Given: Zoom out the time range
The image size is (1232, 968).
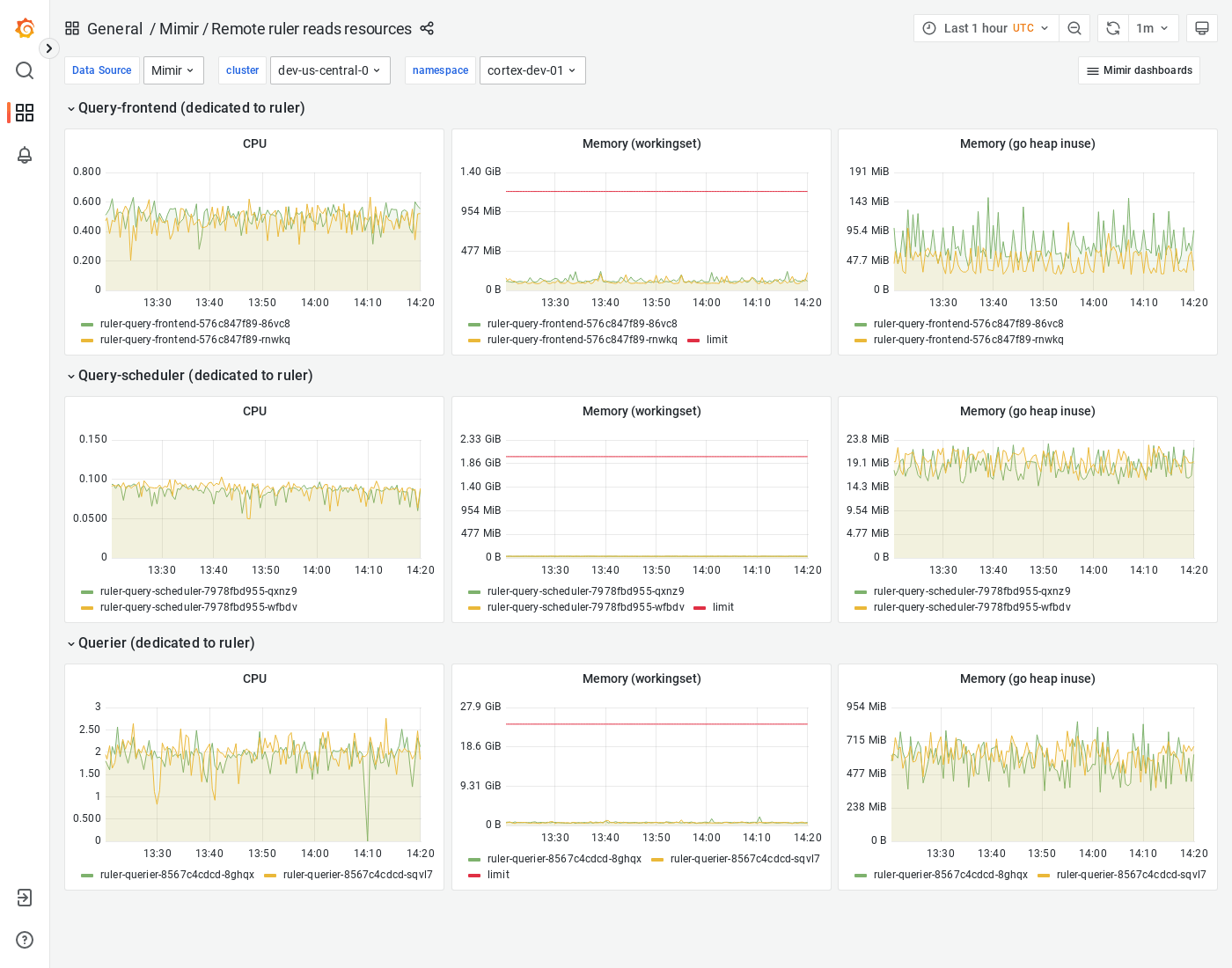Looking at the screenshot, I should (1074, 27).
